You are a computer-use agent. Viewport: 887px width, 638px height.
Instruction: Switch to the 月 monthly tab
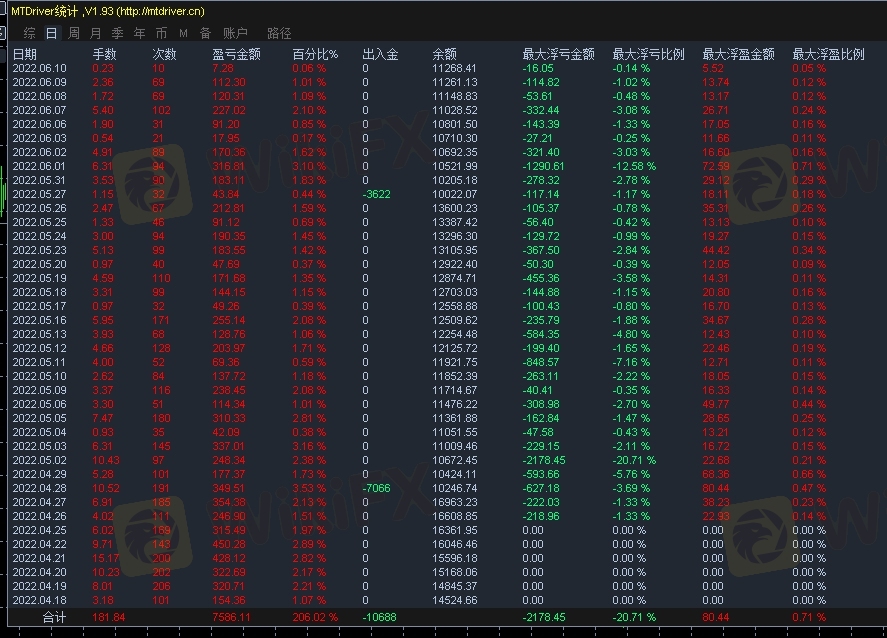(96, 33)
